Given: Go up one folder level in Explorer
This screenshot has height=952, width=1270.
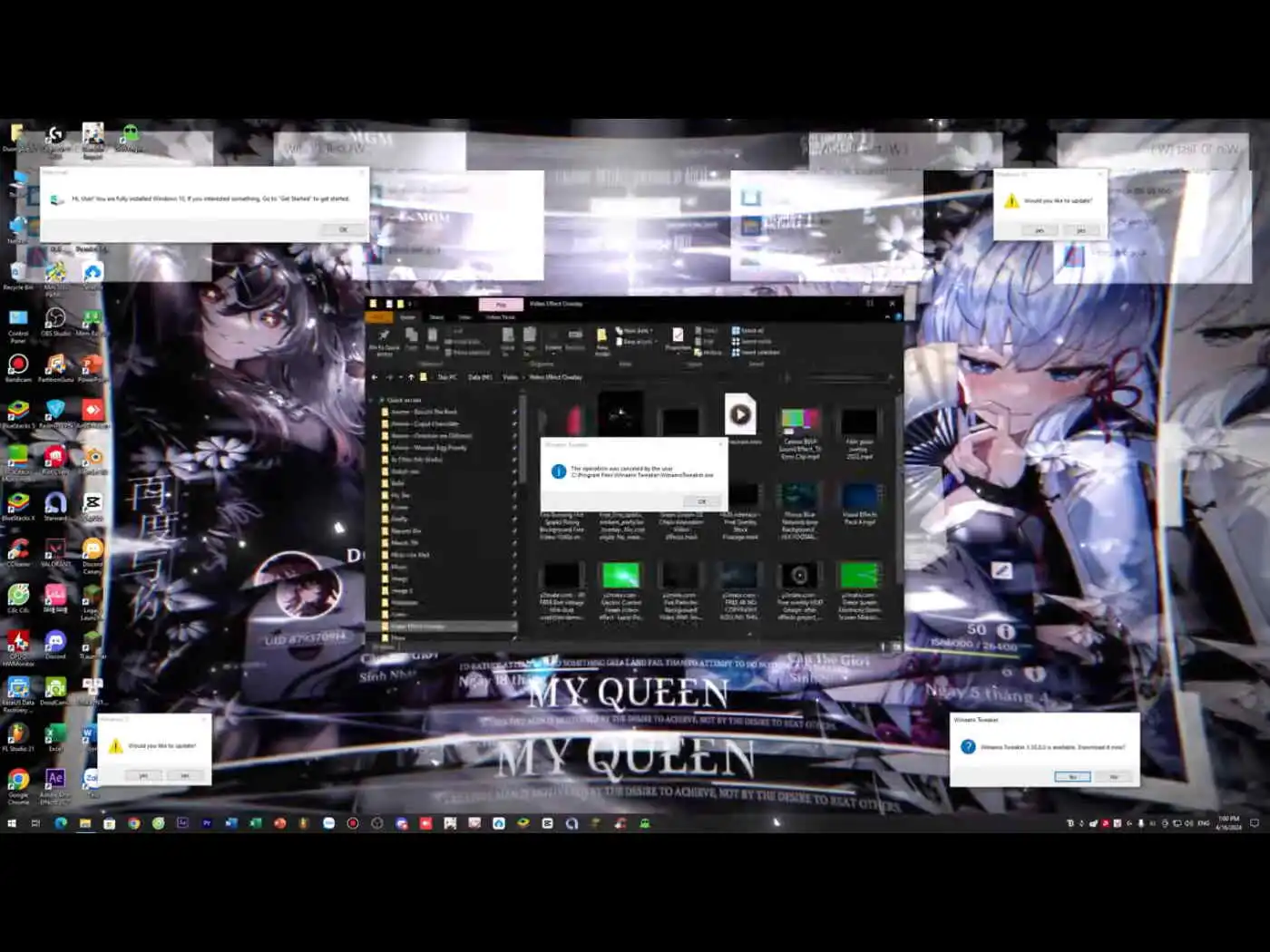Looking at the screenshot, I should coord(411,377).
